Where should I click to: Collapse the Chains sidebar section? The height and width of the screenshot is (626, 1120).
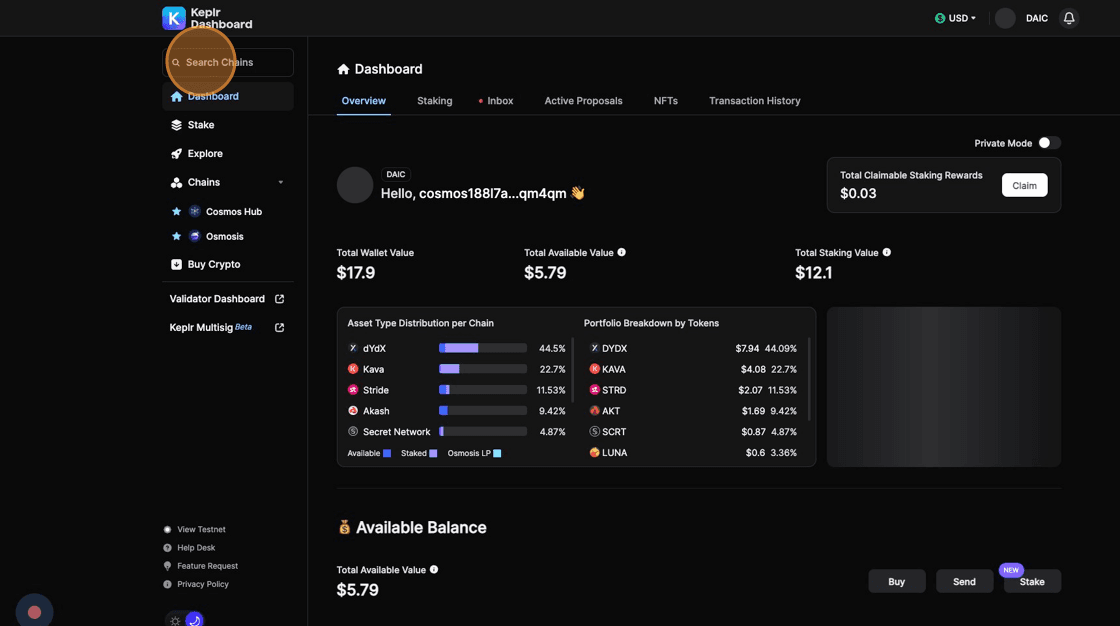pos(280,183)
